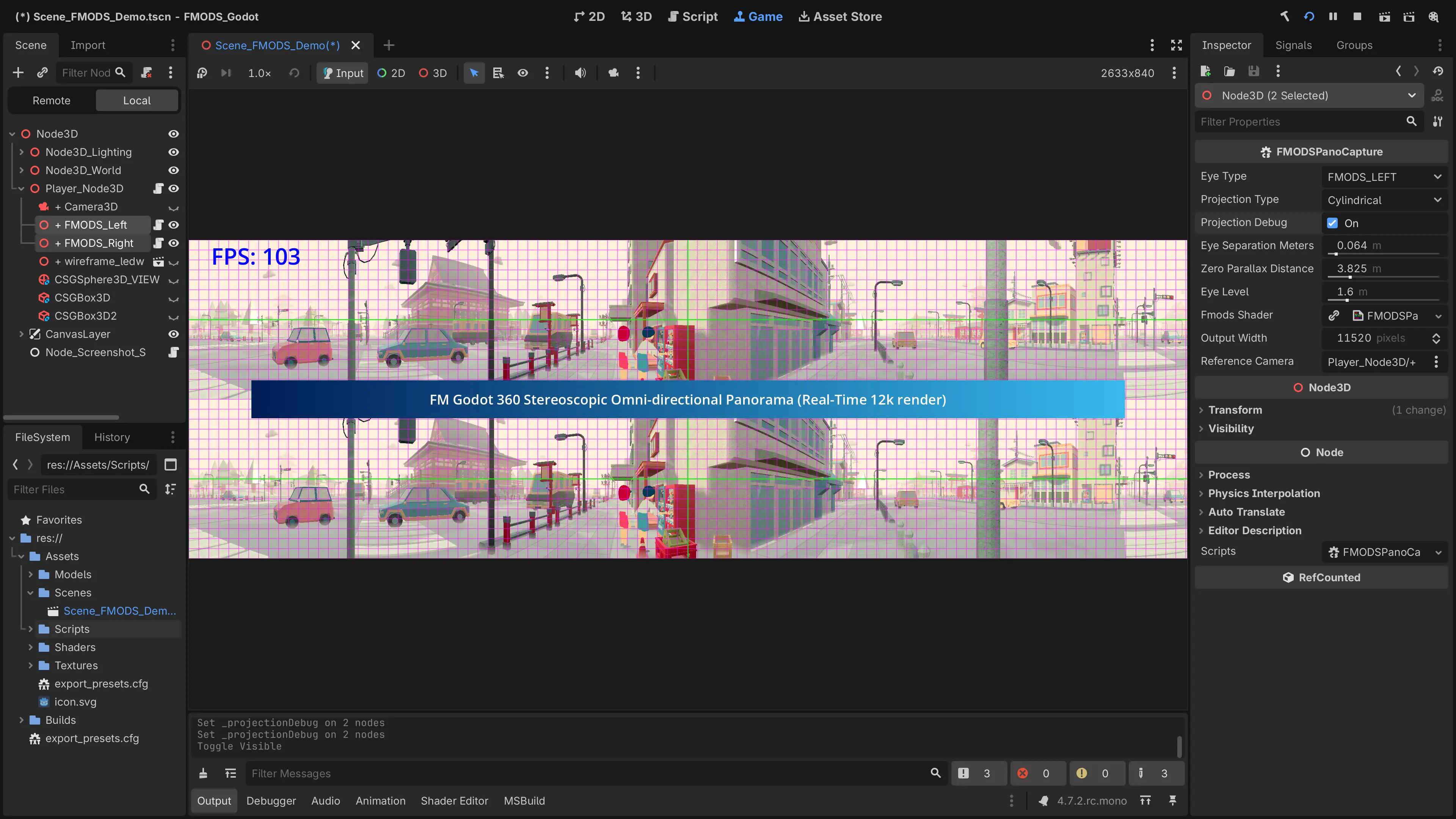Activate the select-mode arrow tool
The width and height of the screenshot is (1456, 819).
(x=474, y=73)
